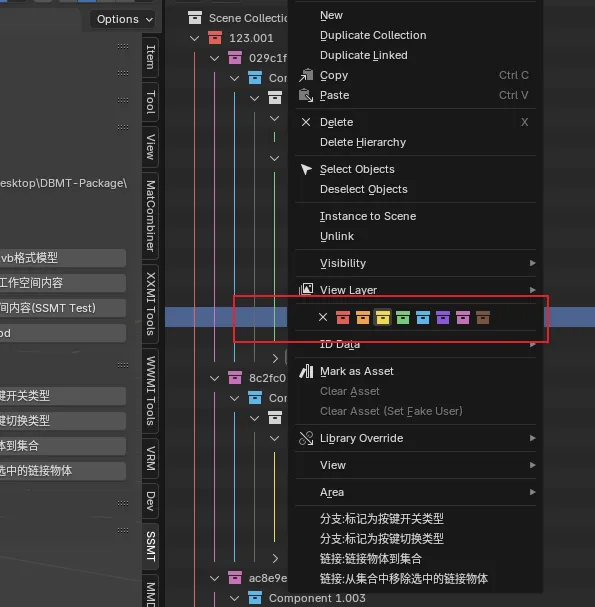Click the pink 8c2fc0 collection icon
Screen dimensions: 595x607
[235, 377]
